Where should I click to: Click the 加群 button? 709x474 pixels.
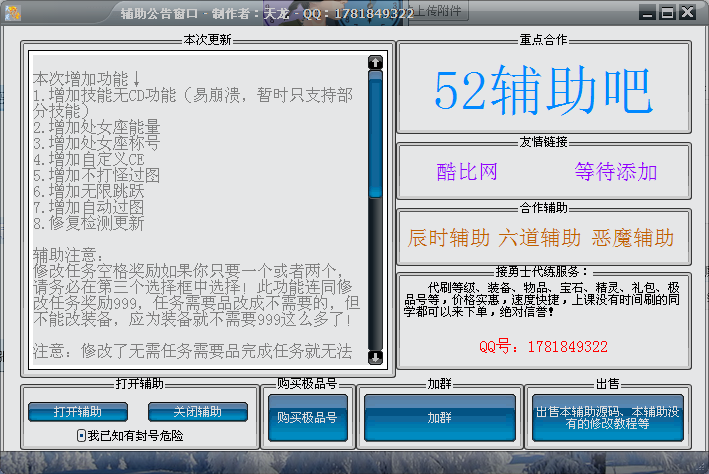pos(439,417)
